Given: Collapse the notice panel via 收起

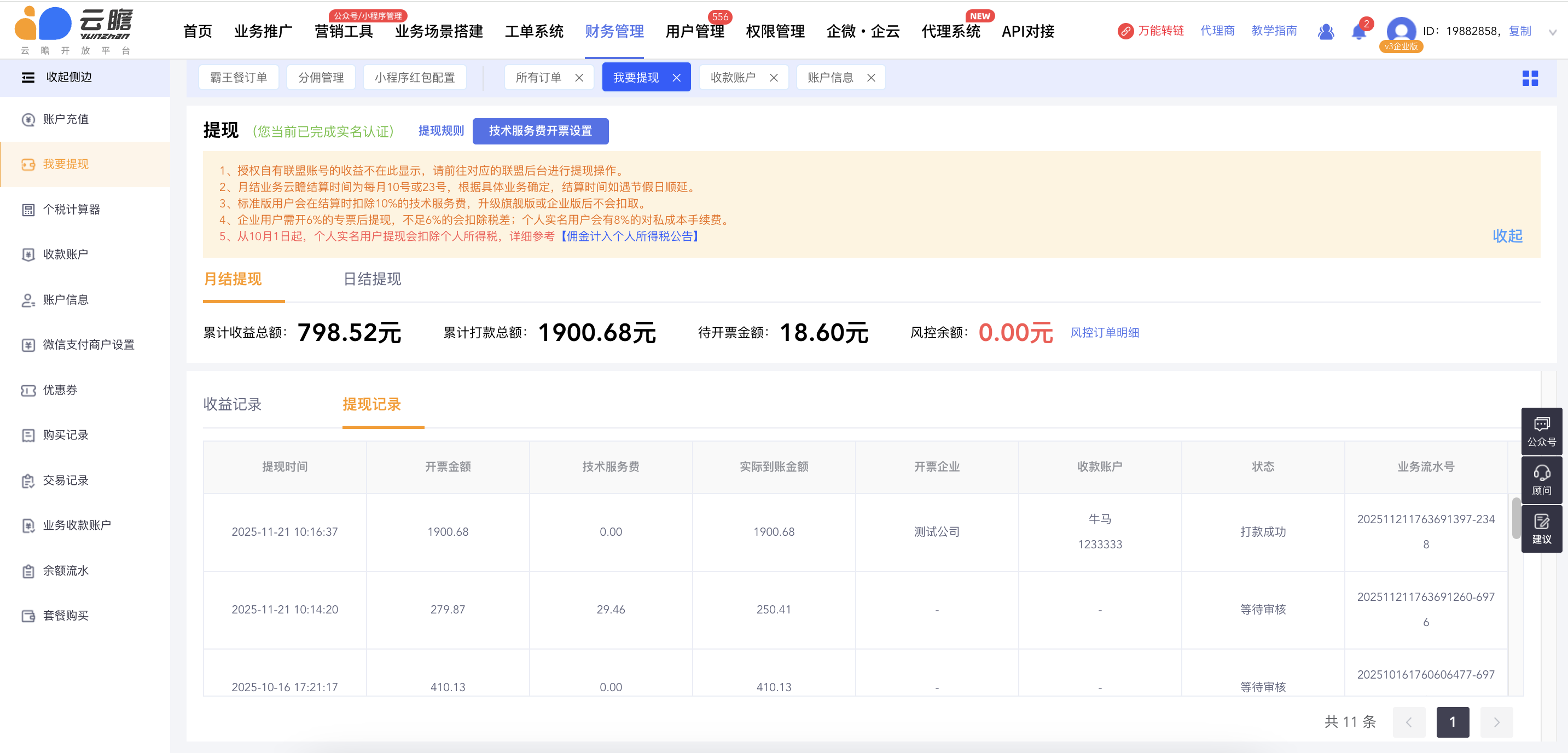Looking at the screenshot, I should pyautogui.click(x=1507, y=235).
